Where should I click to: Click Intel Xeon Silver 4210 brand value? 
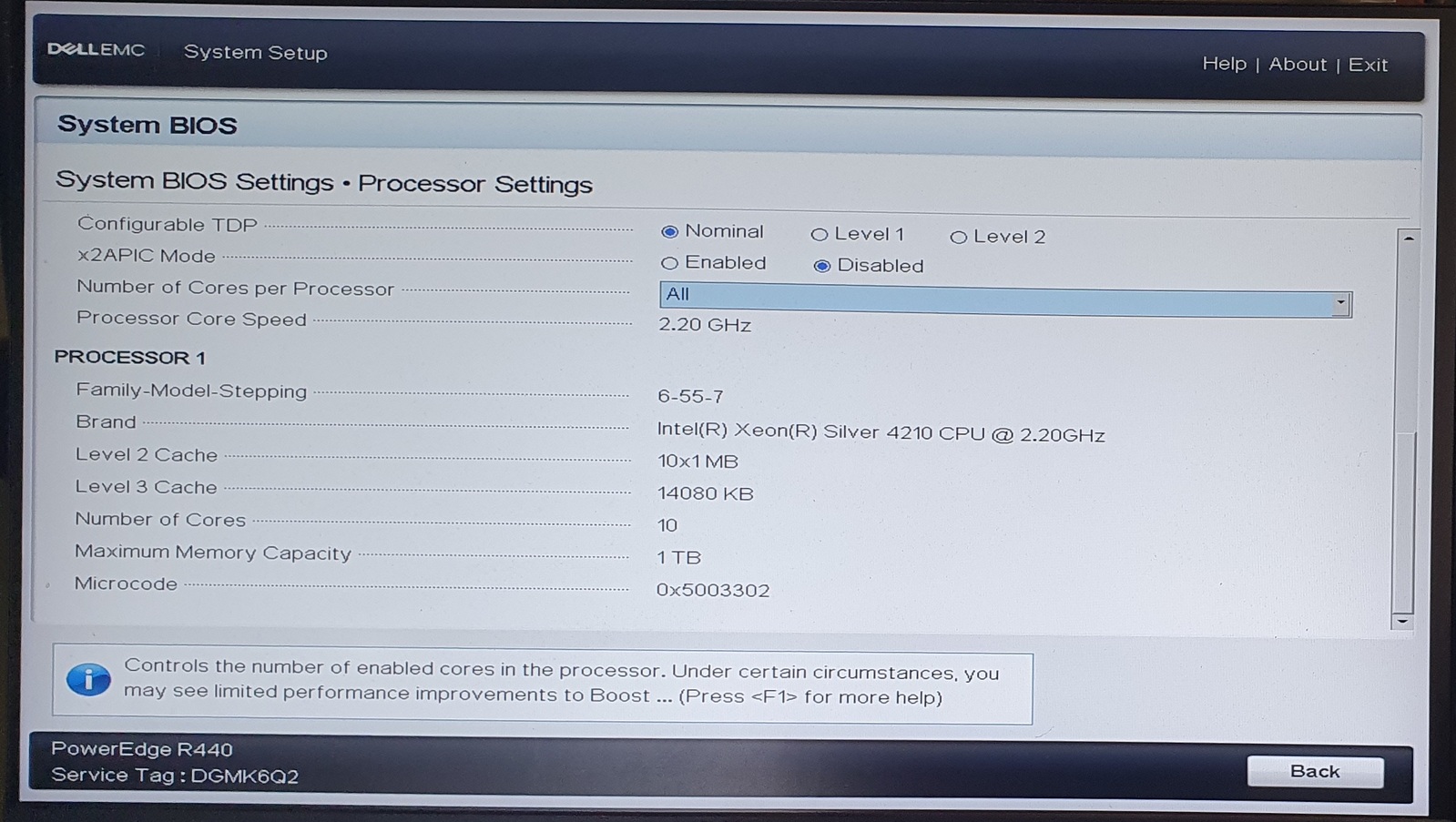coord(881,432)
